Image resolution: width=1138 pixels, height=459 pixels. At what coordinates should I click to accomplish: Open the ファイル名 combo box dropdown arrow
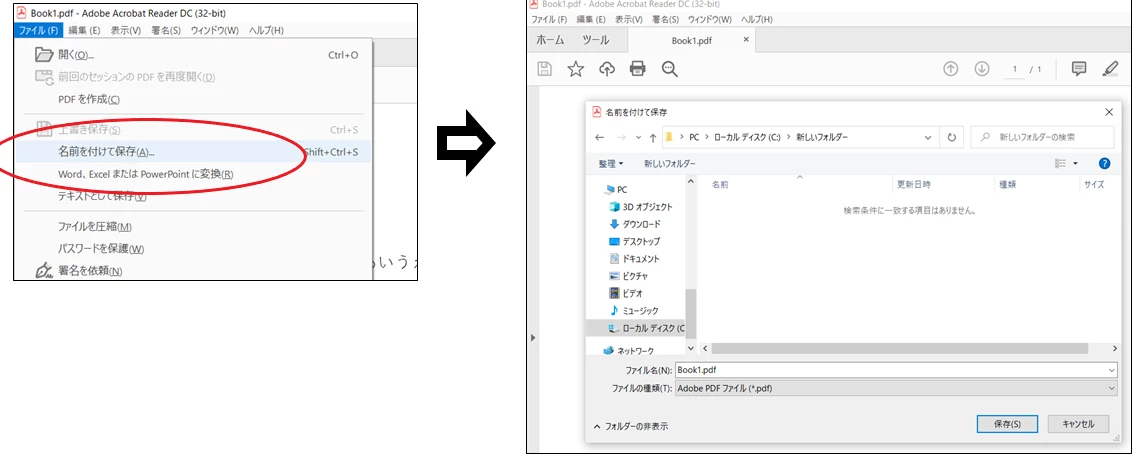[x=1112, y=370]
